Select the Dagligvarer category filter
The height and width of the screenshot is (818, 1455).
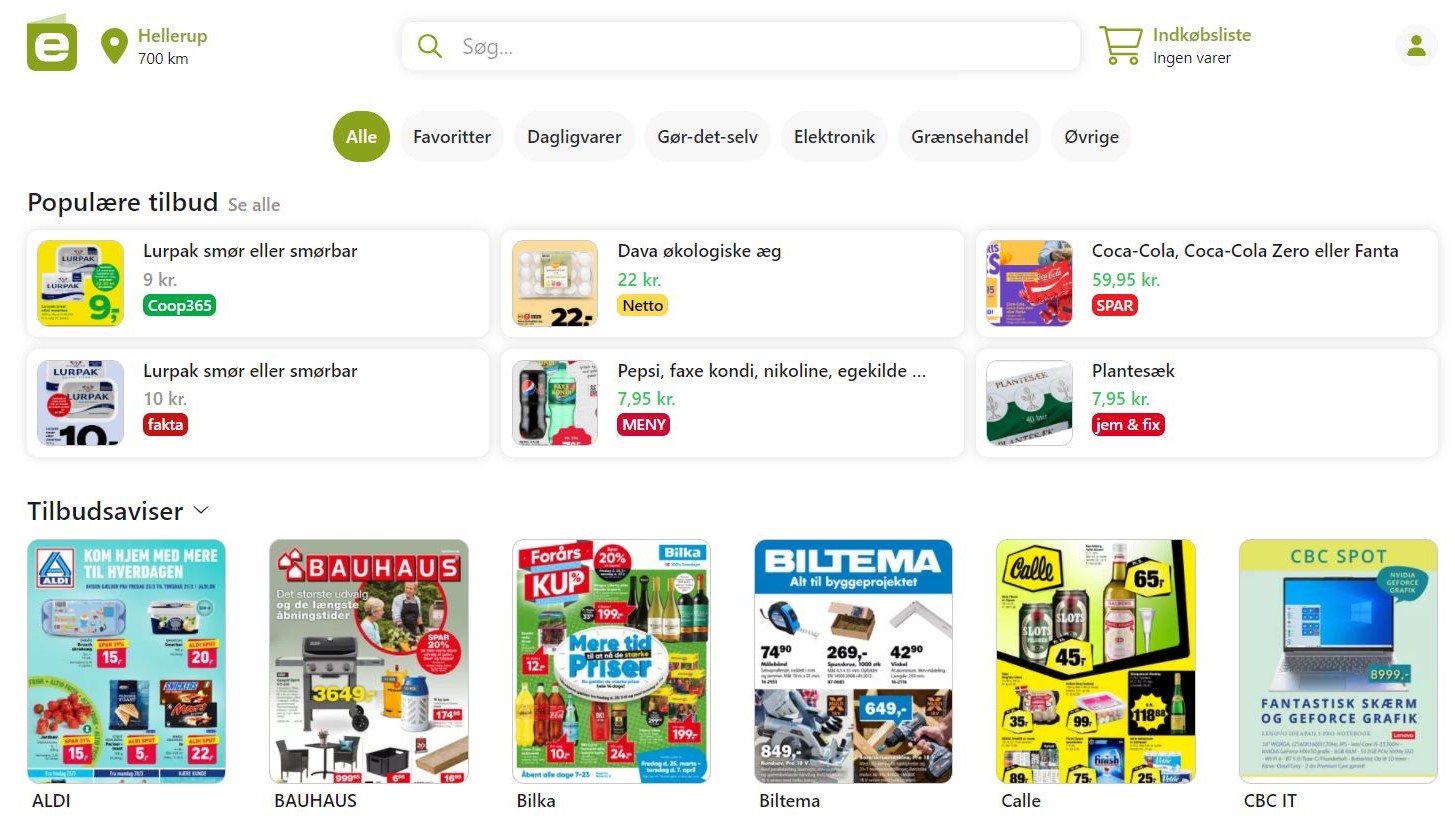(x=574, y=137)
